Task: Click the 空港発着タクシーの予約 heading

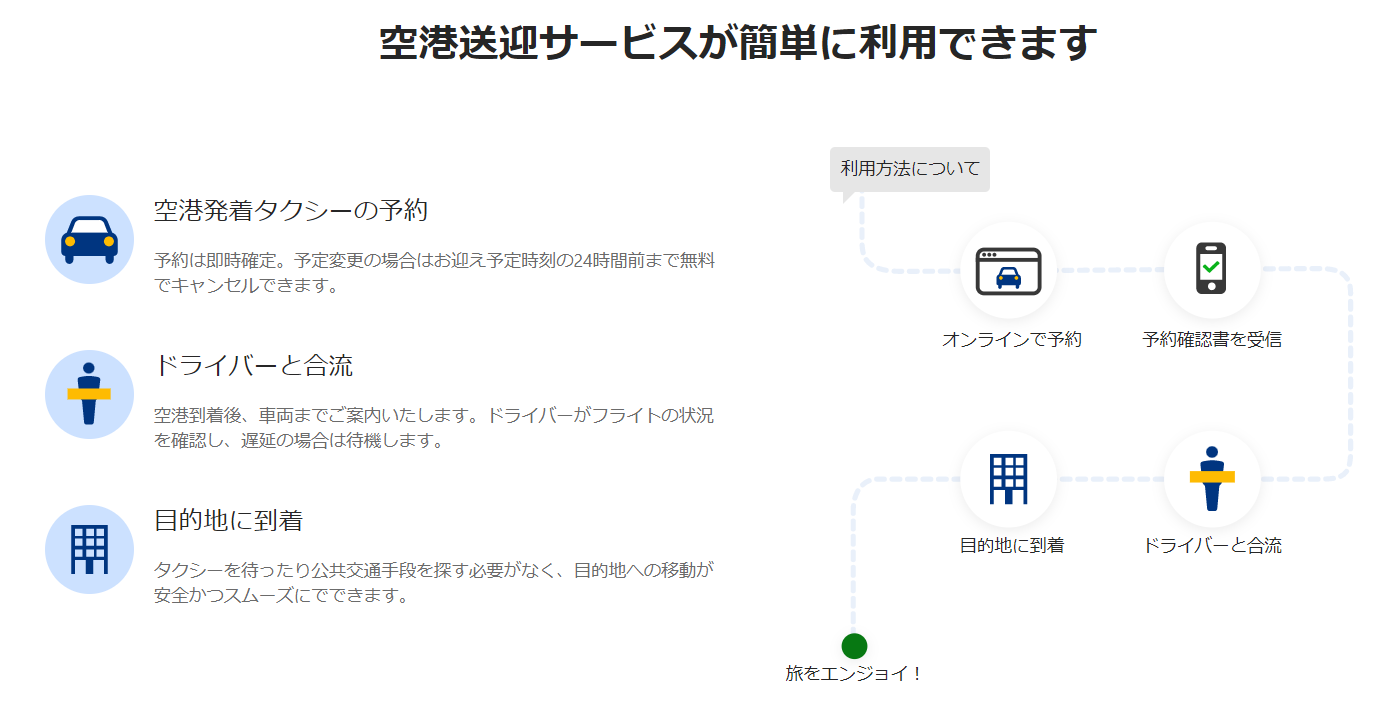Action: click(x=291, y=211)
